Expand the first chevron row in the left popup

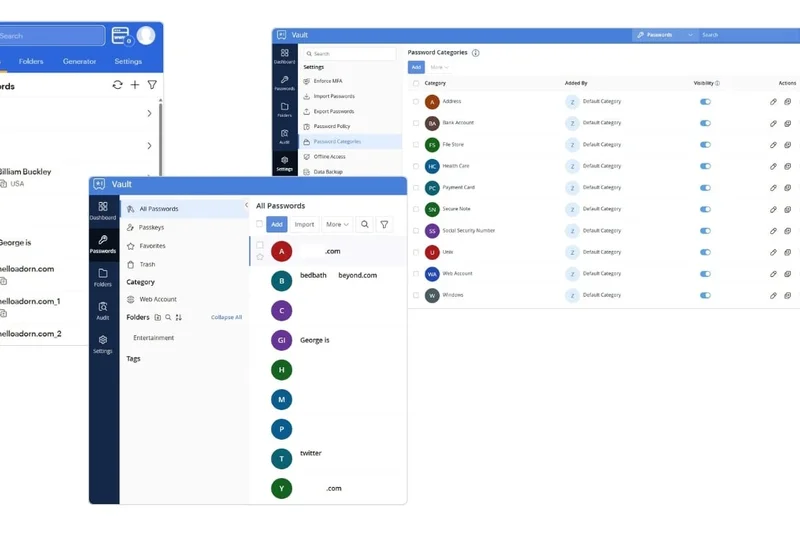pos(149,113)
